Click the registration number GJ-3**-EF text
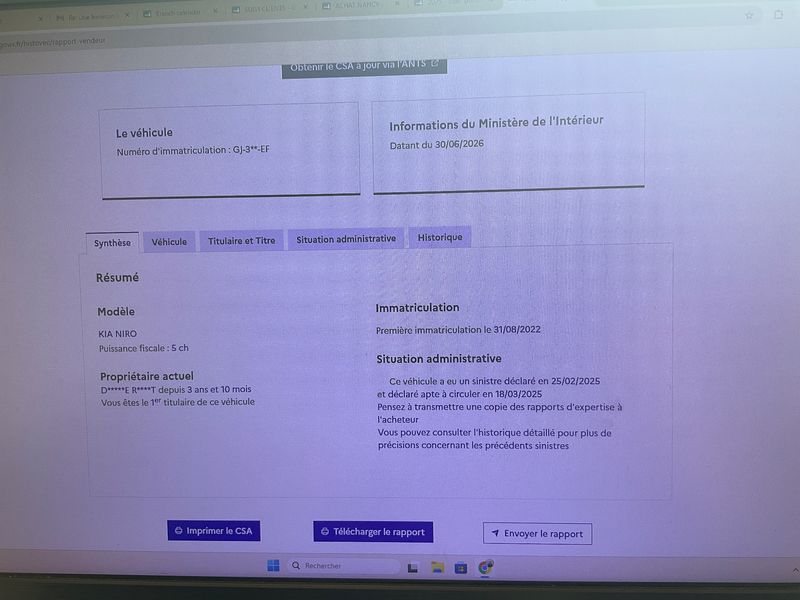800x600 pixels. click(251, 149)
